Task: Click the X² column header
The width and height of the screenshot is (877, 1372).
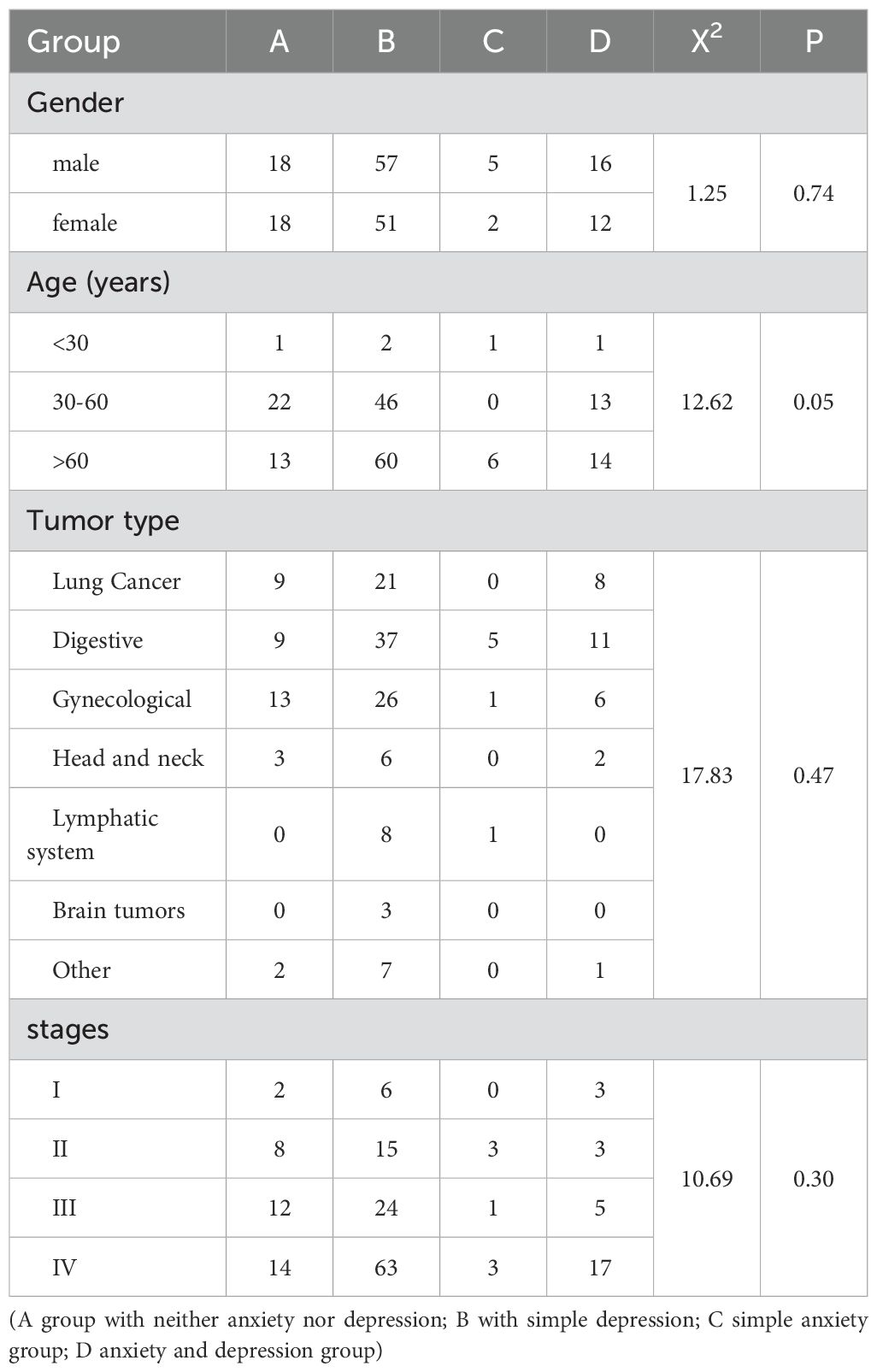Action: [706, 42]
